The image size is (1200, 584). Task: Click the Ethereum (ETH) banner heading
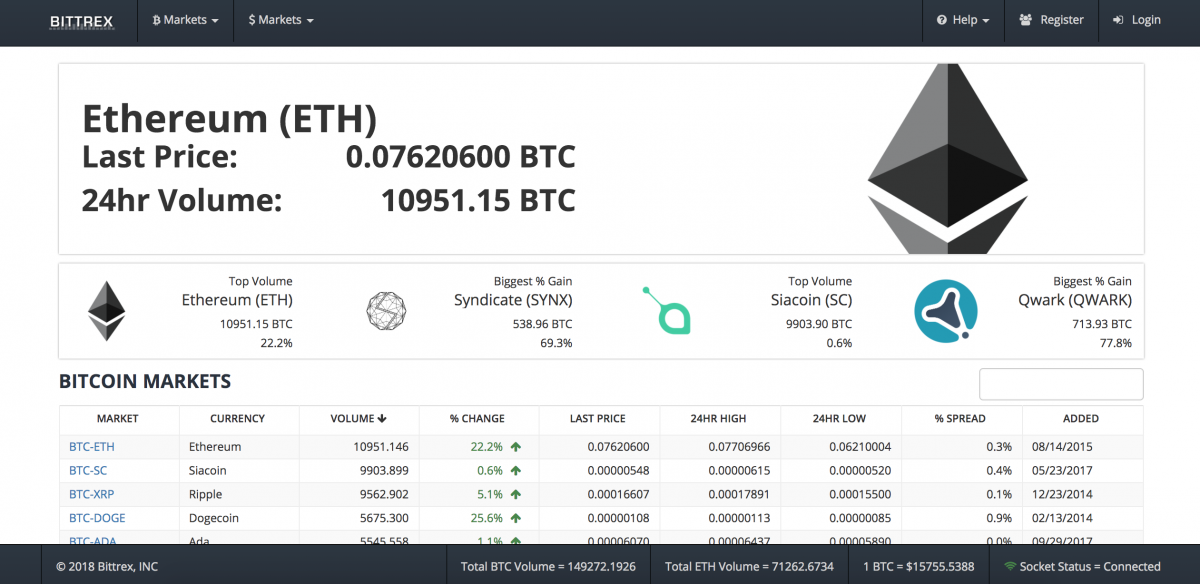pyautogui.click(x=229, y=118)
